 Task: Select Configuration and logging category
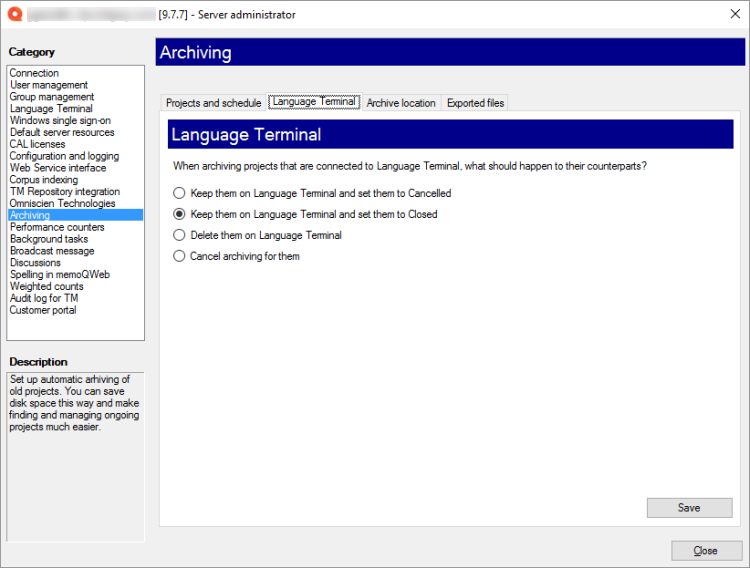(x=76, y=156)
